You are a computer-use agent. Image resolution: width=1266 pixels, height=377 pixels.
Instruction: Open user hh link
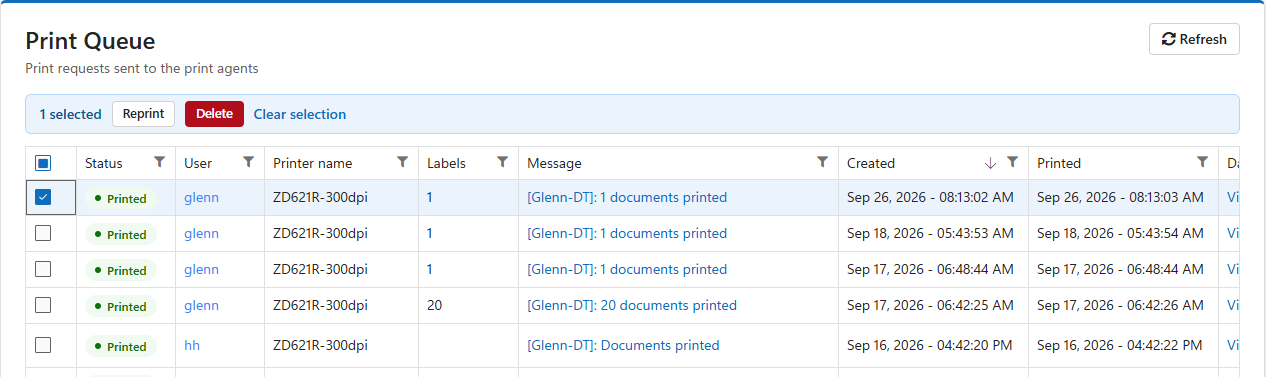192,345
